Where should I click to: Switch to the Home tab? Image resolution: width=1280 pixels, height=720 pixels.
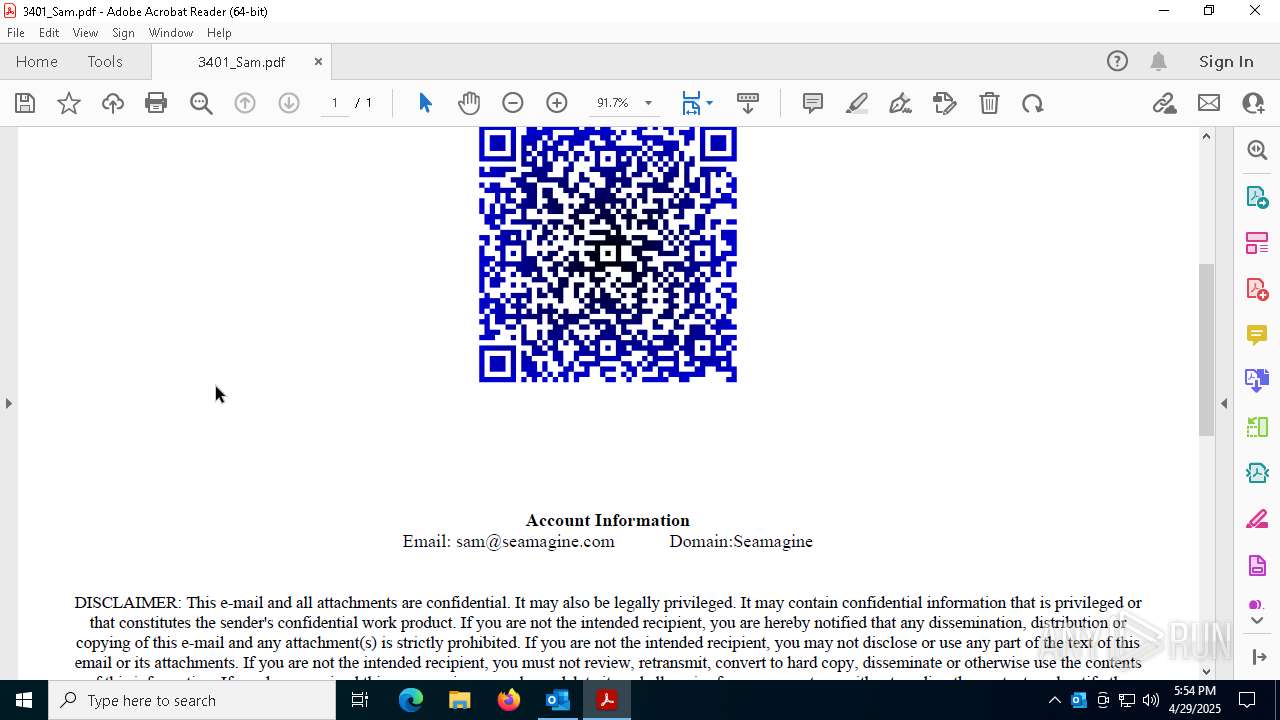(x=37, y=62)
